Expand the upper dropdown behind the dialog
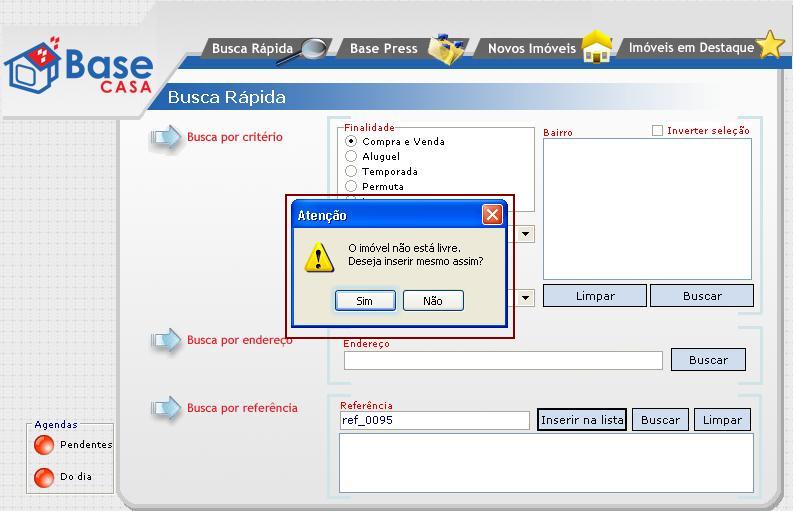793x511 pixels. [x=525, y=234]
